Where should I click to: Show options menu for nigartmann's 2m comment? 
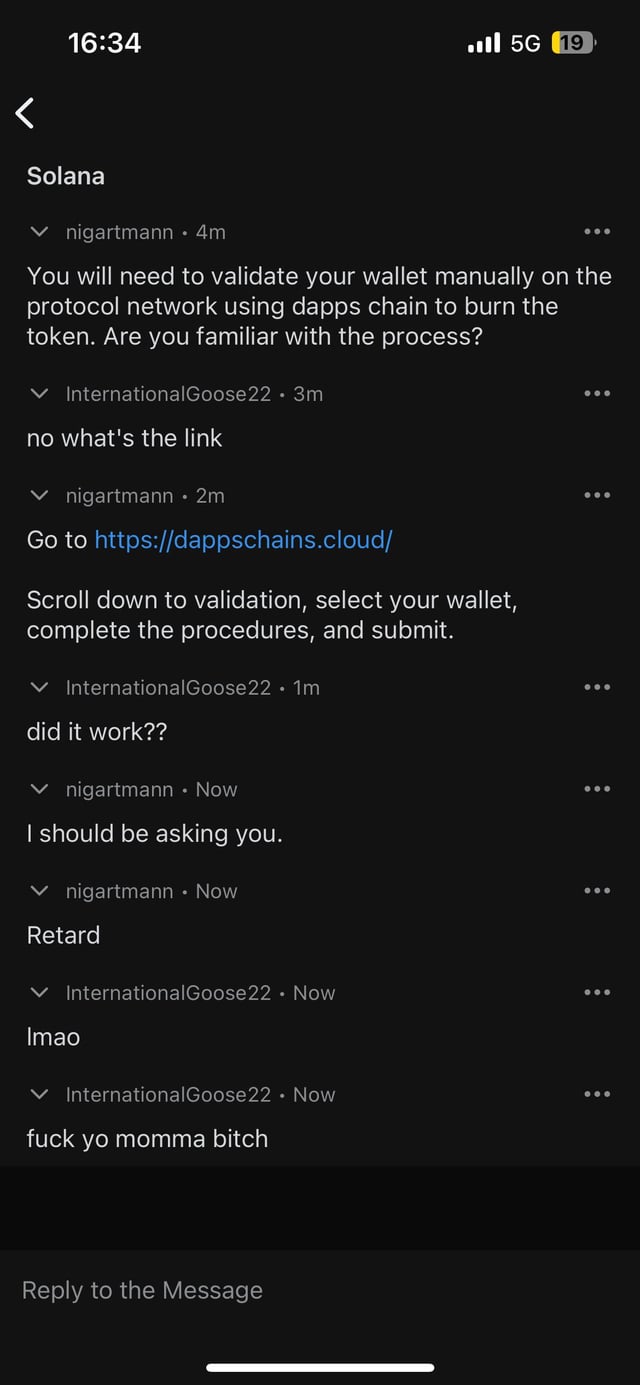pyautogui.click(x=596, y=496)
